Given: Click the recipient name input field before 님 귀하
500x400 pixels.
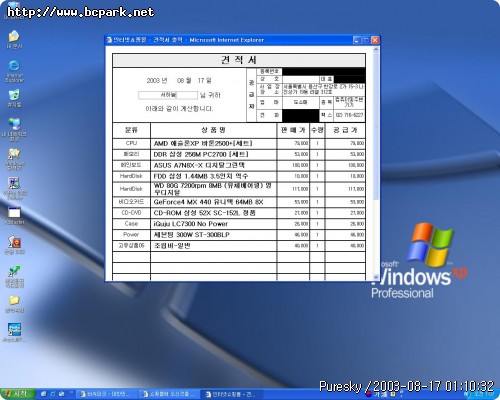Looking at the screenshot, I should pos(168,95).
